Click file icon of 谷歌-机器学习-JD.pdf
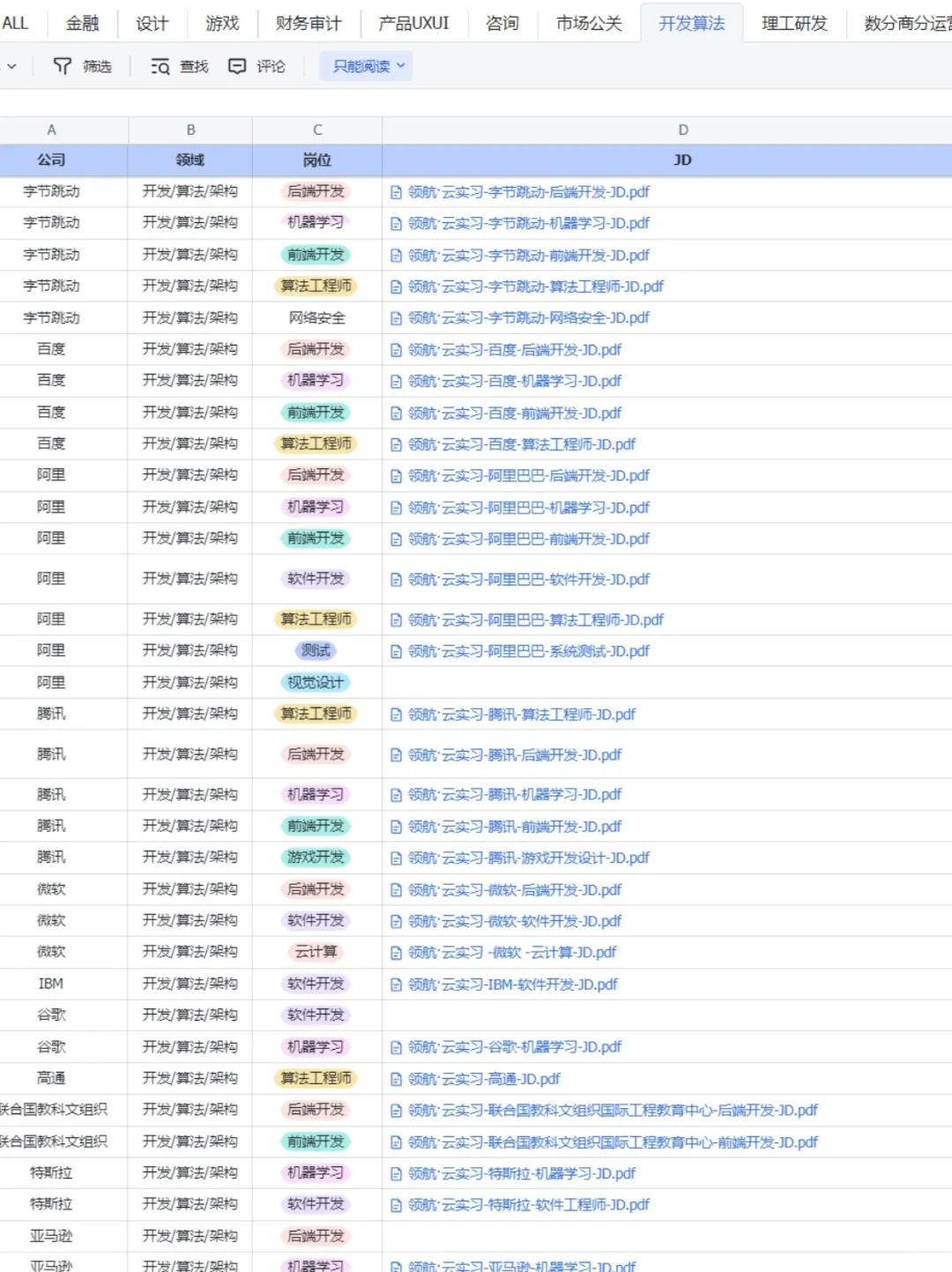The height and width of the screenshot is (1272, 952). [396, 1047]
